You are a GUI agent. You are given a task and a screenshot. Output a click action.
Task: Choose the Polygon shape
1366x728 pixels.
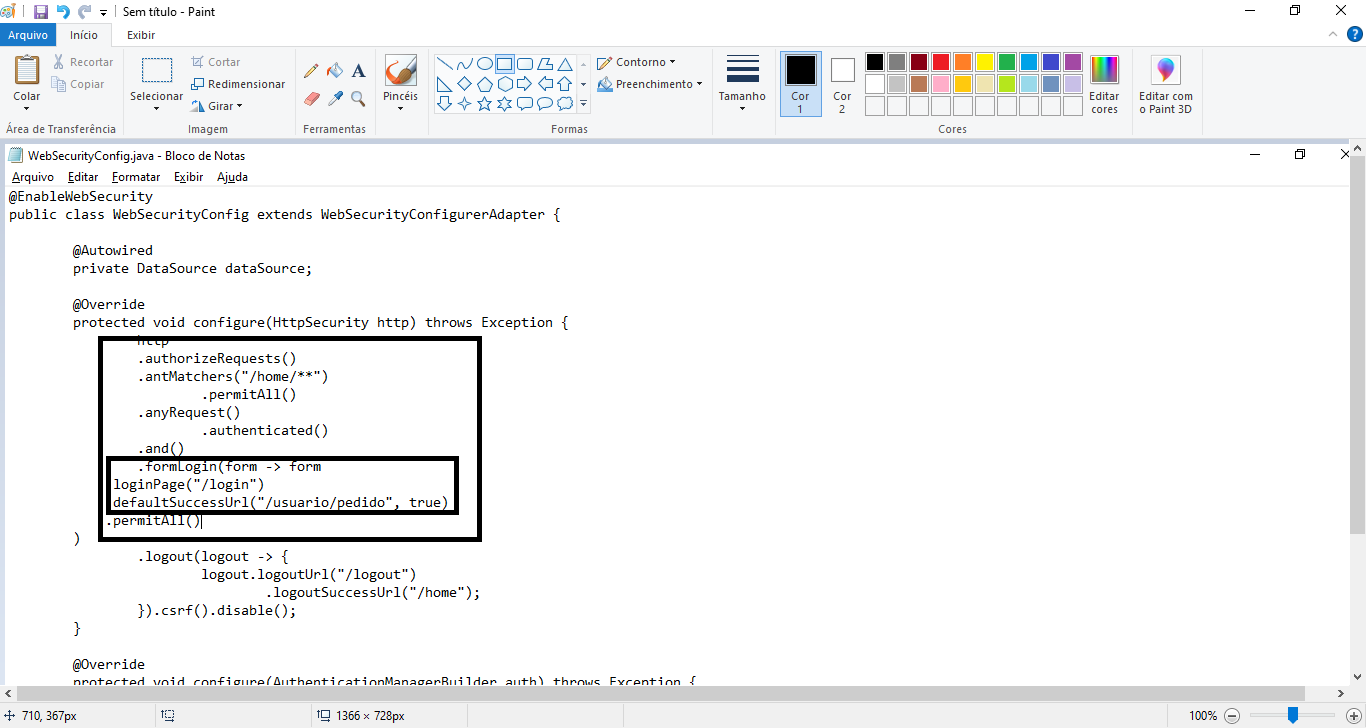pyautogui.click(x=545, y=63)
